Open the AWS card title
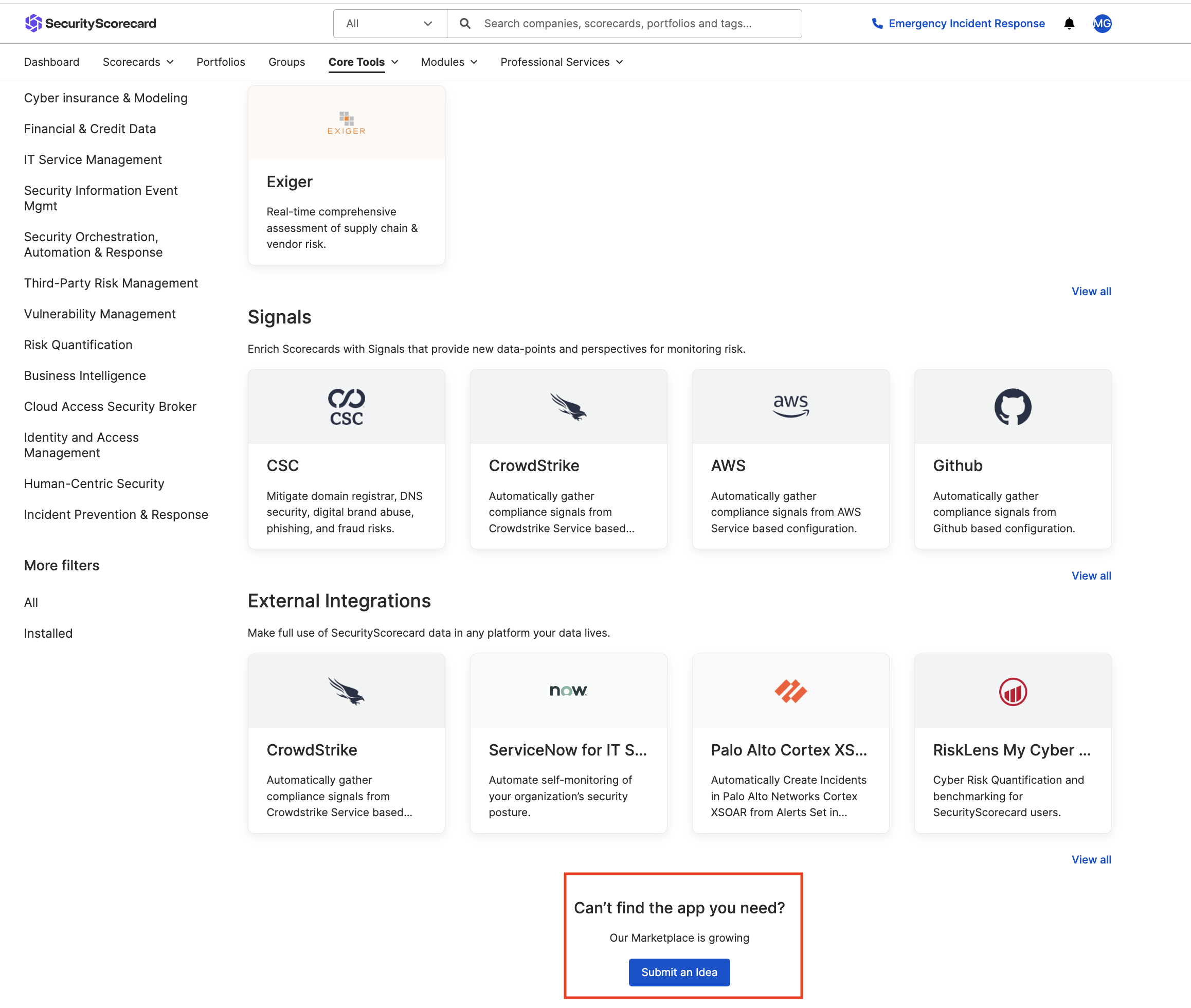The image size is (1191, 1008). tap(728, 466)
